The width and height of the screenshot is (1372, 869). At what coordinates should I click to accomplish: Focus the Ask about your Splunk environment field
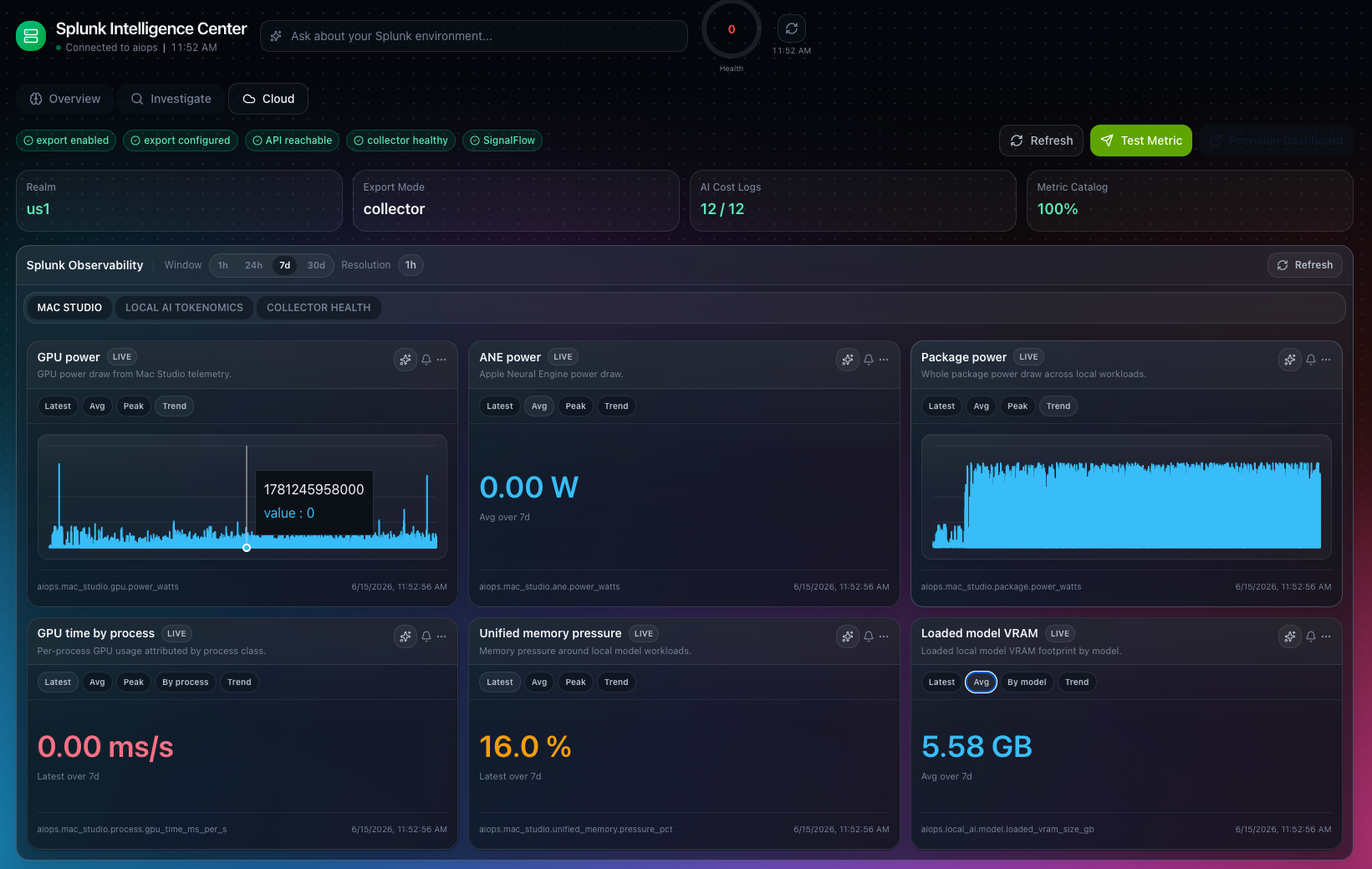(x=474, y=36)
